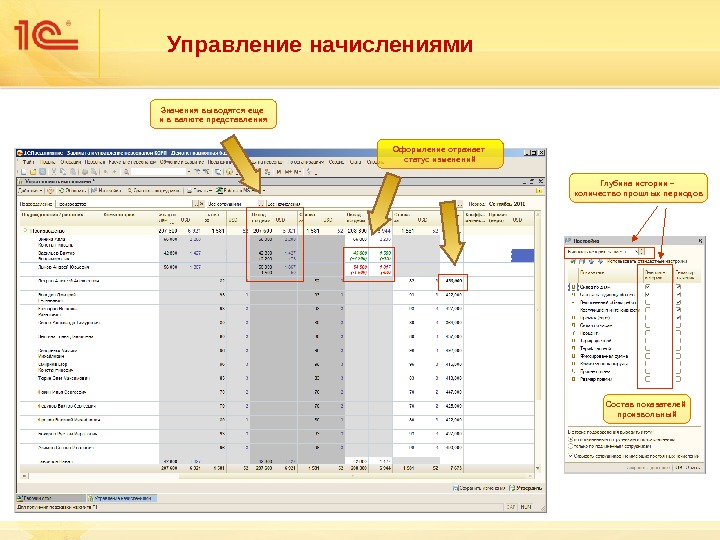Click the blue move-up arrow in Настройка panel
This screenshot has width=720, height=540.
coord(591,261)
